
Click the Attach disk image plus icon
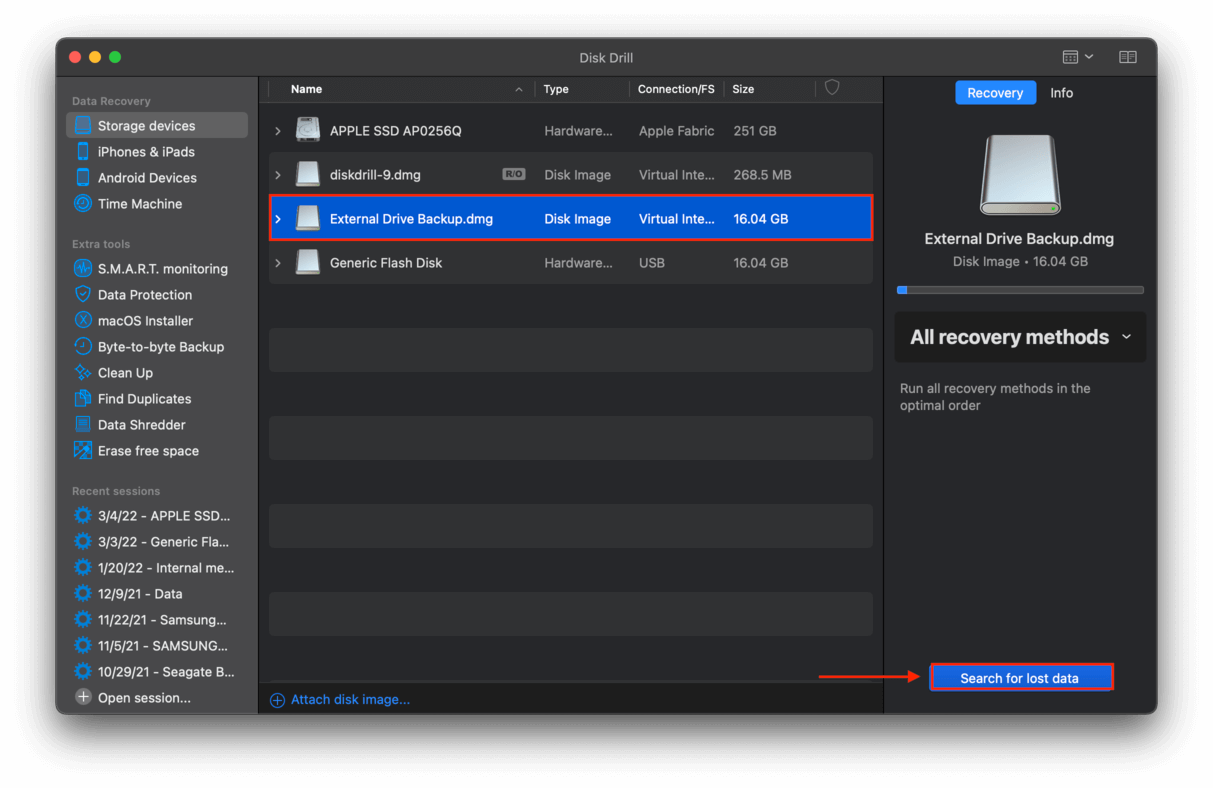point(278,700)
